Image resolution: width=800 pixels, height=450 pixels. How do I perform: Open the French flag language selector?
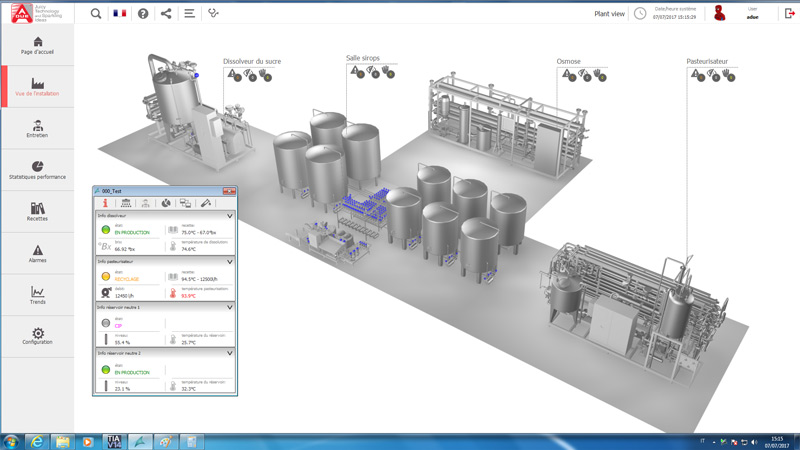[119, 14]
